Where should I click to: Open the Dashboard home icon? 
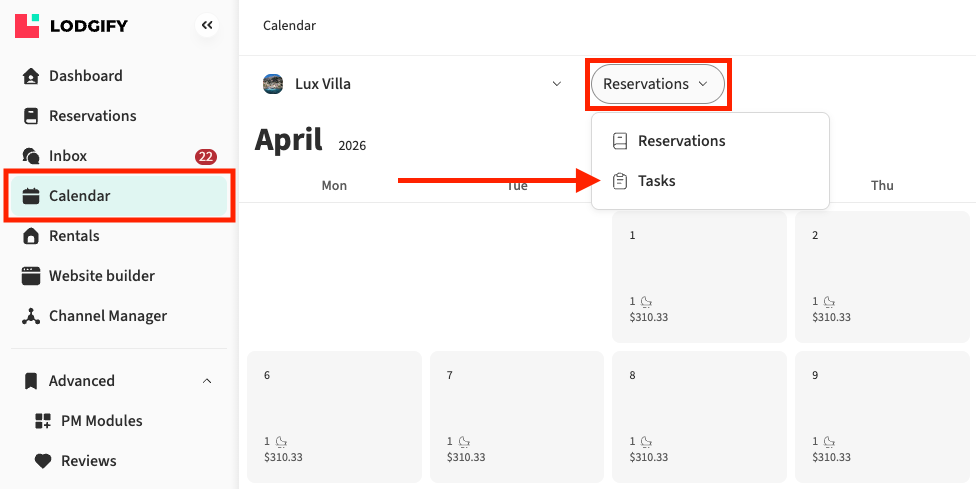point(31,76)
